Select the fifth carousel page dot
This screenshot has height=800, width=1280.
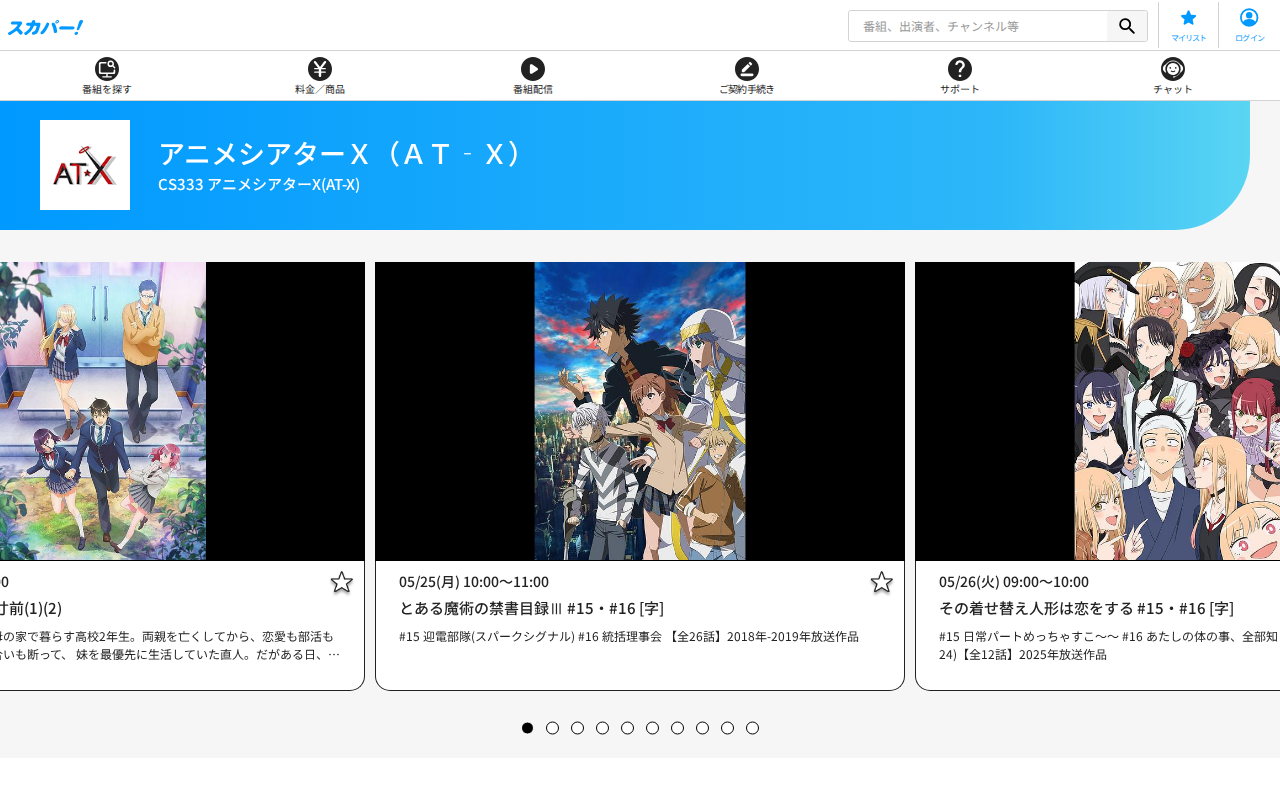(628, 728)
